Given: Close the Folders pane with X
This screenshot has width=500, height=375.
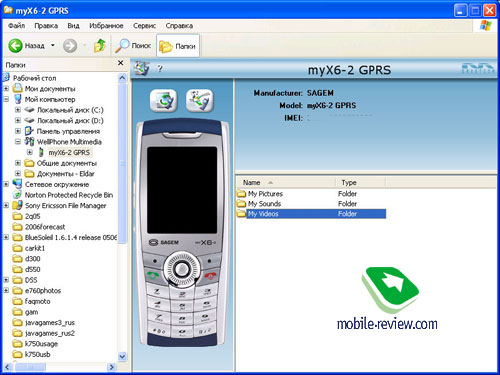Looking at the screenshot, I should coord(121,63).
